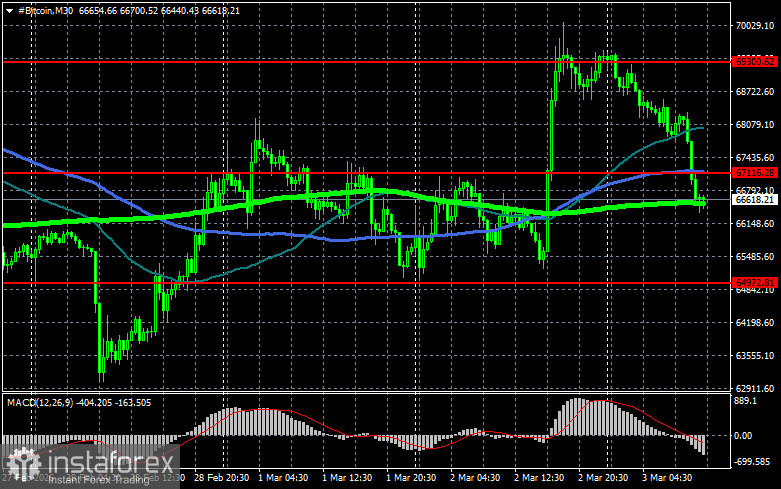
Task: Click price scale value 64198.60
Action: coord(755,323)
